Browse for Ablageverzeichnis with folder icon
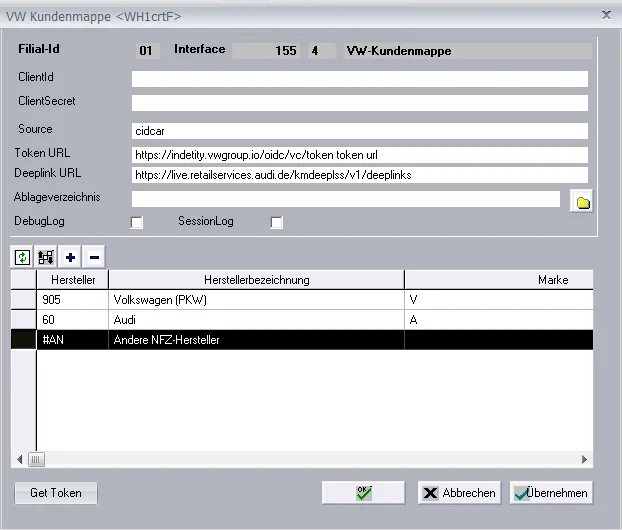Screen dimensions: 622x530 pos(582,202)
